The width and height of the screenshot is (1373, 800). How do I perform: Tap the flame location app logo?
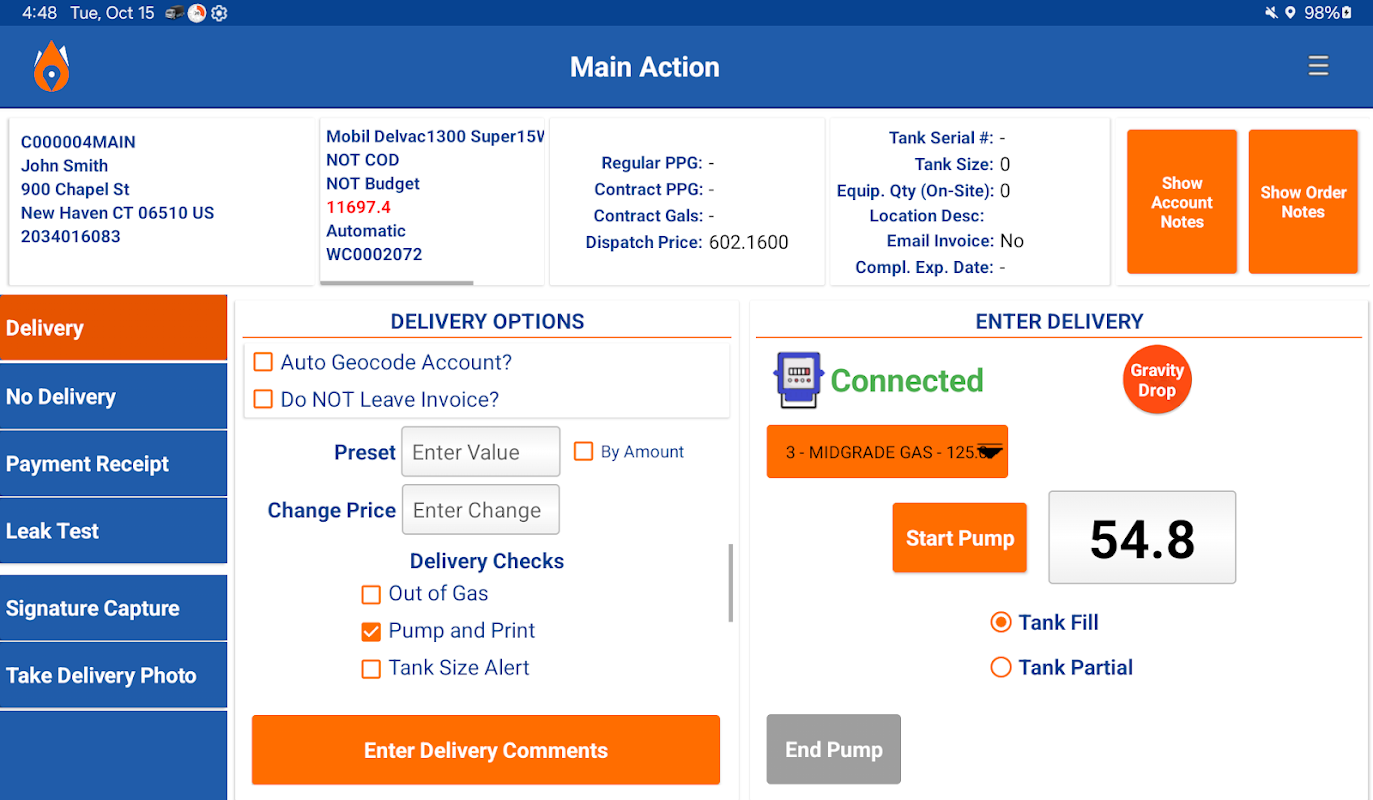pos(51,67)
